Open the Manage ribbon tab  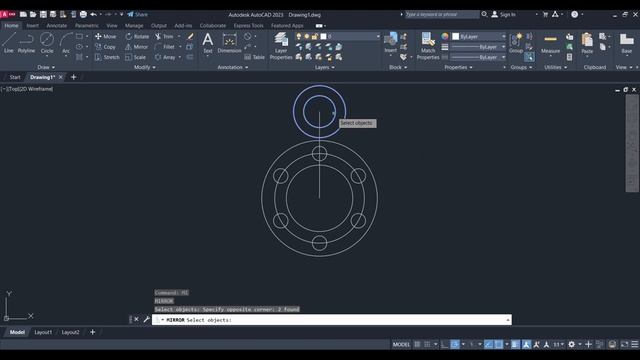[x=134, y=25]
